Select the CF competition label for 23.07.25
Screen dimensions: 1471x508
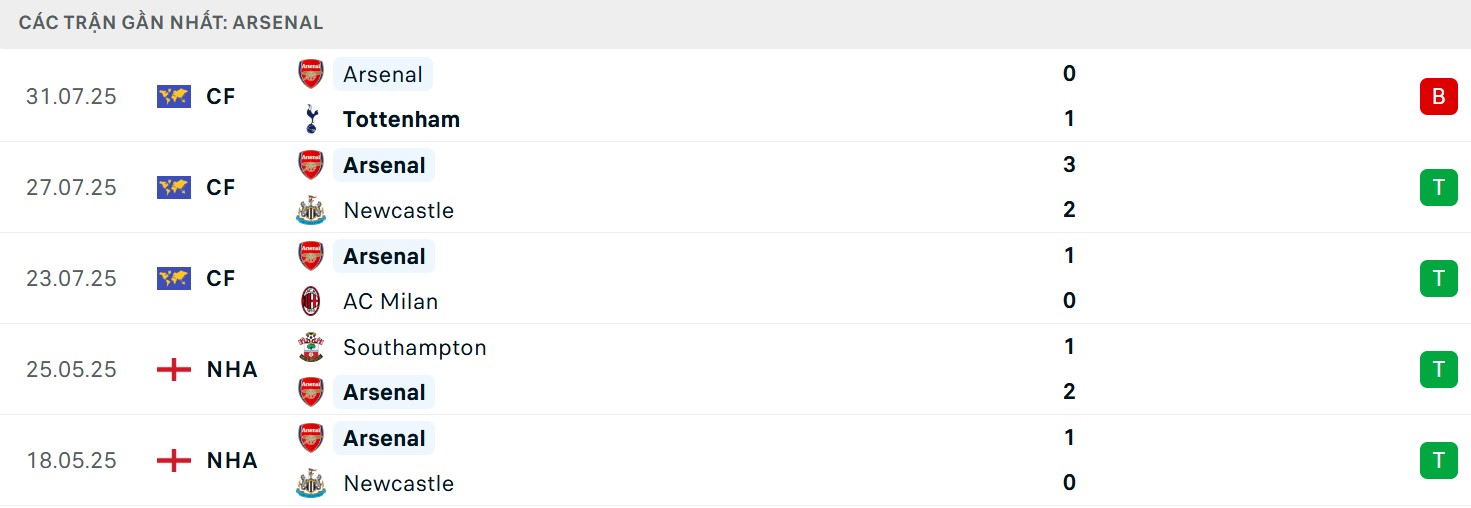click(220, 279)
